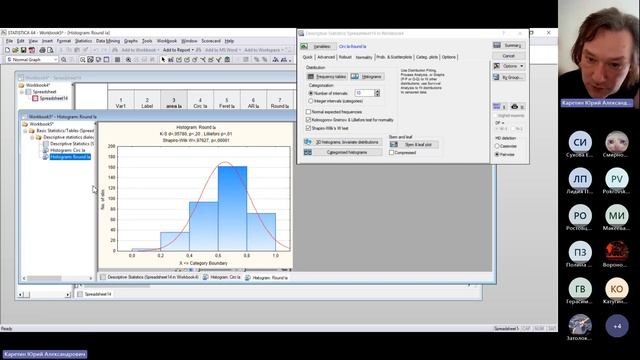Click the Print Preview toolbar icon

click(x=50, y=50)
